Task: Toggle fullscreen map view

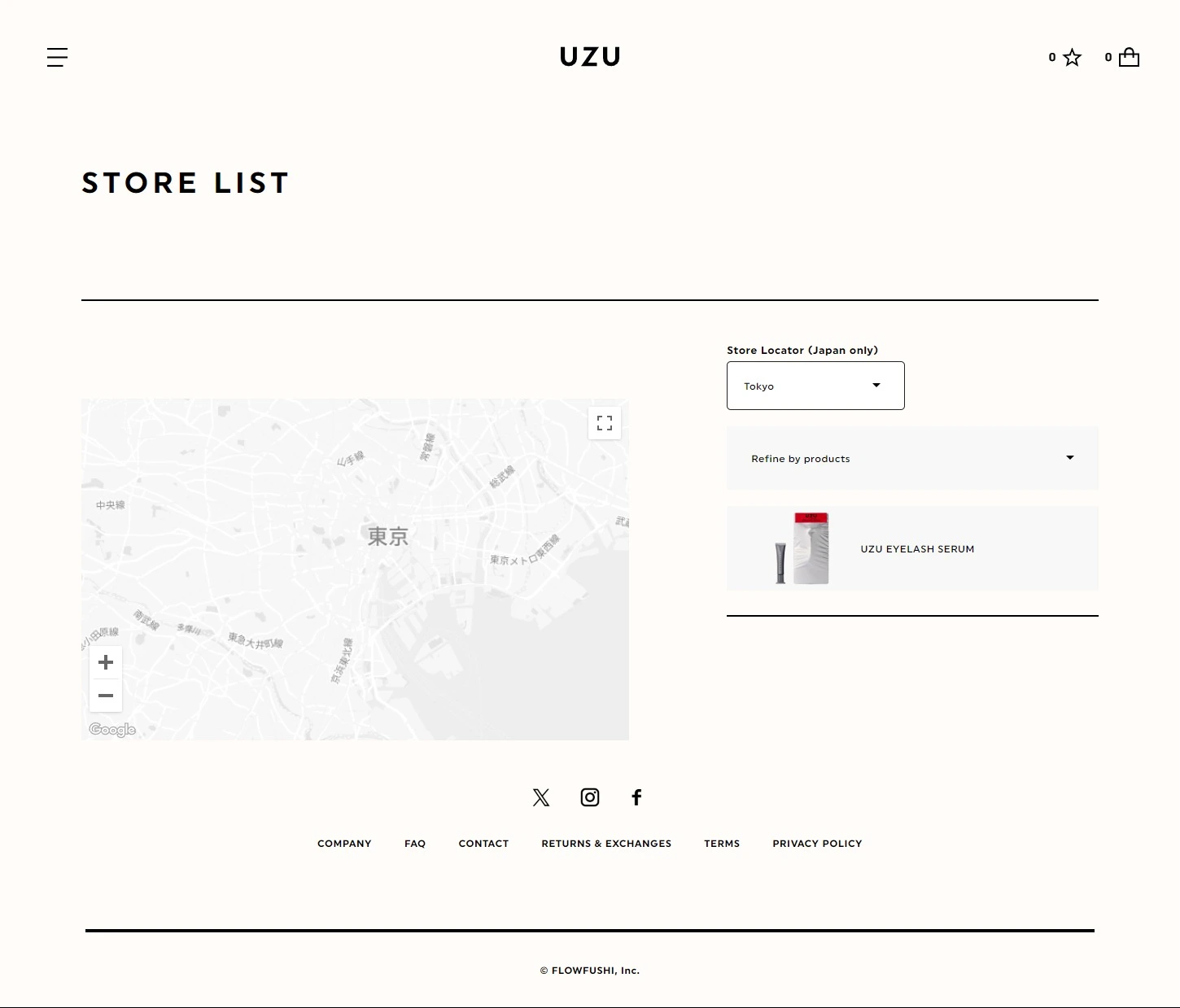Action: pyautogui.click(x=605, y=423)
